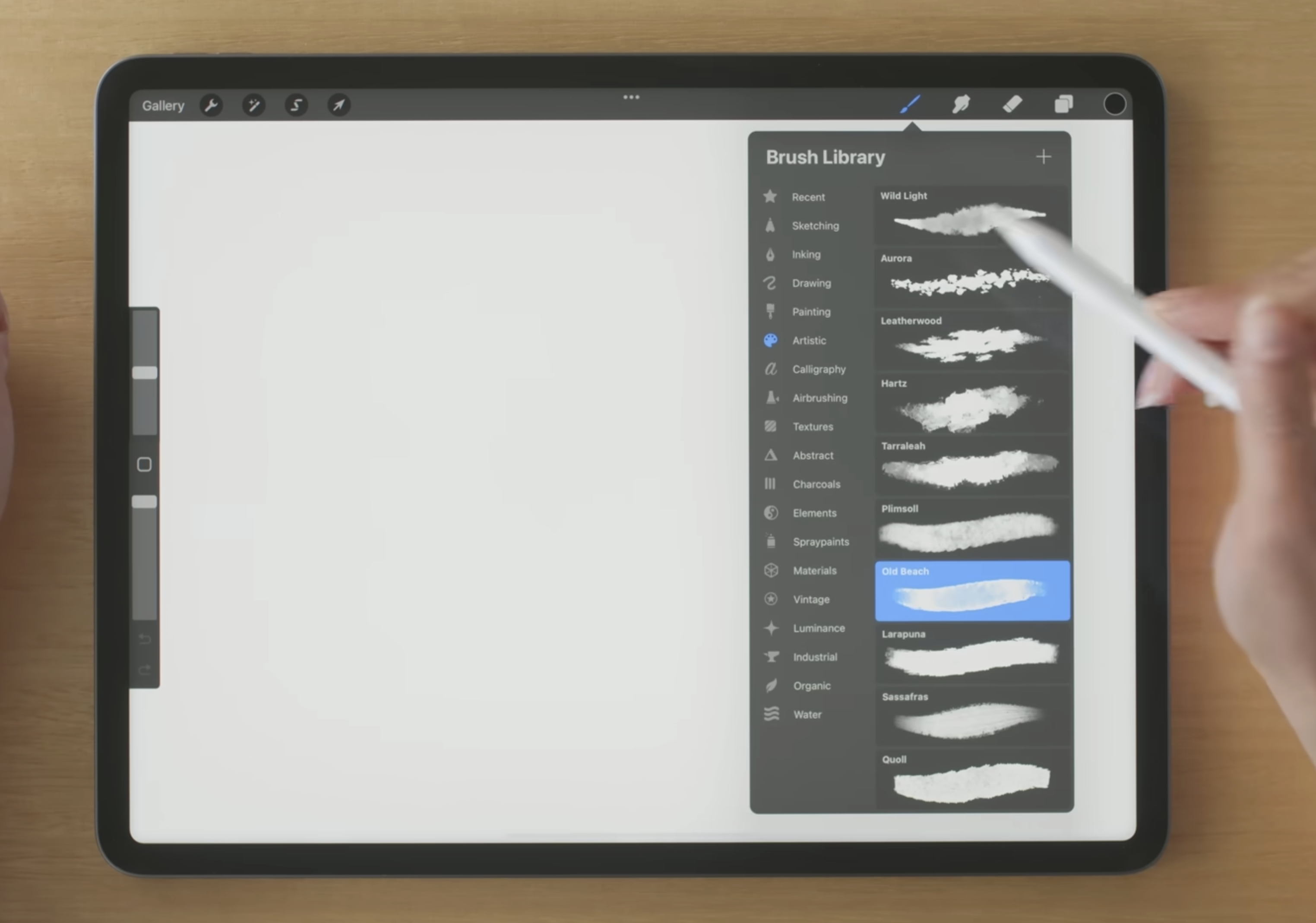Tap the ellipsis at the top of the canvas
The height and width of the screenshot is (923, 1316).
tap(631, 97)
